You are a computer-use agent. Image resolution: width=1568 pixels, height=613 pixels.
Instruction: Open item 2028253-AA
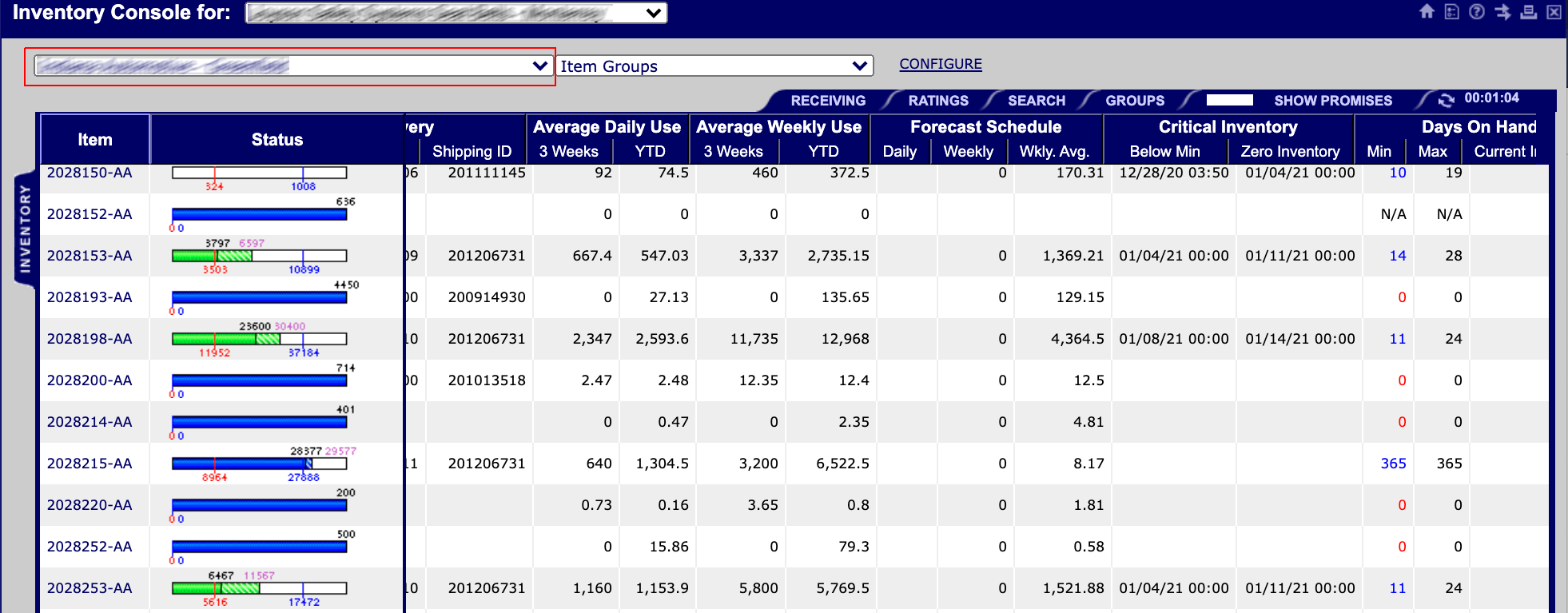[x=90, y=588]
